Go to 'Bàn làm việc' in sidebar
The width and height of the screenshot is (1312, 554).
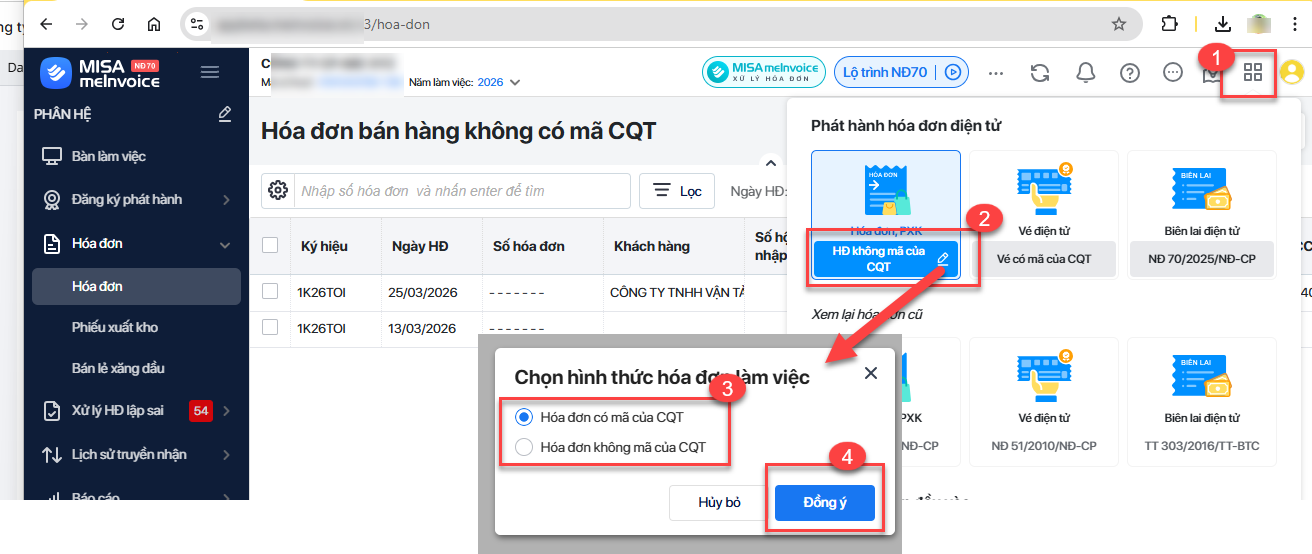(108, 156)
